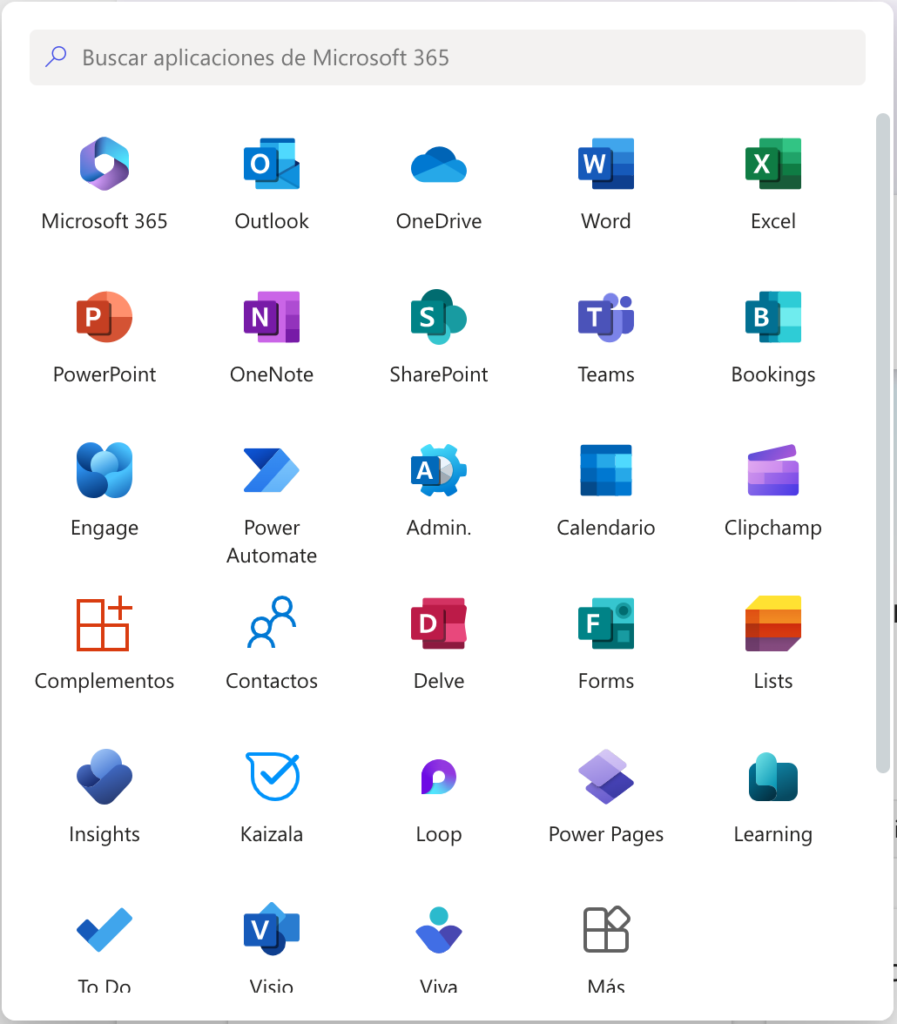The image size is (897, 1024).
Task: Open the Learning app icon
Action: click(x=773, y=776)
